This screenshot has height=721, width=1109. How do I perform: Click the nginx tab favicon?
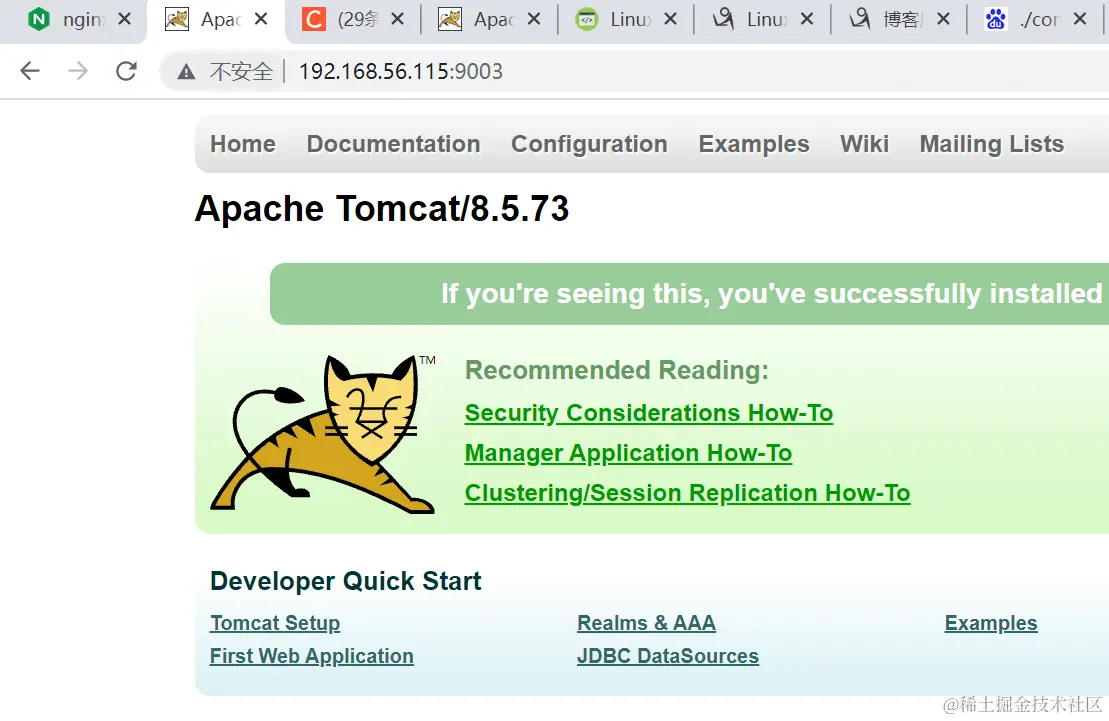click(39, 19)
